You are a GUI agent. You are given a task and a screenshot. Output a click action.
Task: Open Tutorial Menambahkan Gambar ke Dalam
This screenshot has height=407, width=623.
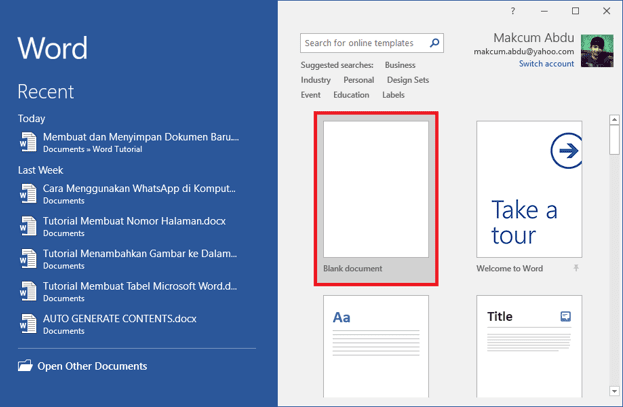click(129, 259)
